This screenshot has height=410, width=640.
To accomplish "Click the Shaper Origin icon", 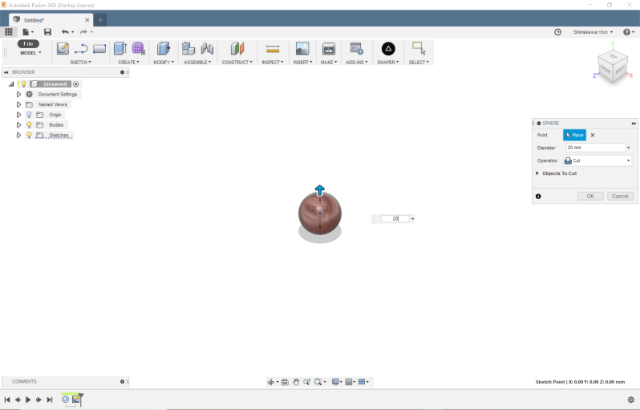I will [x=388, y=49].
